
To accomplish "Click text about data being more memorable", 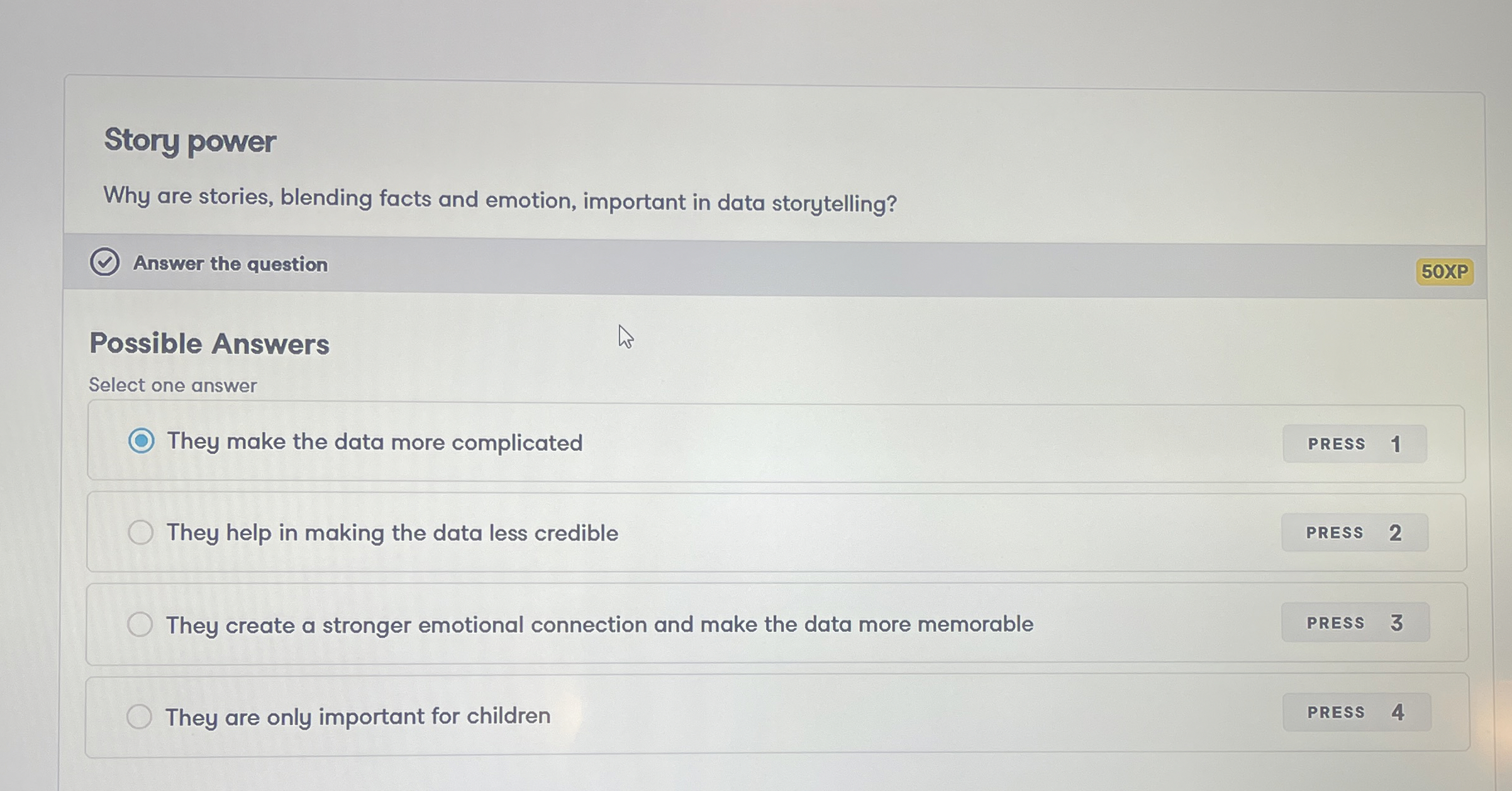I will [x=599, y=624].
